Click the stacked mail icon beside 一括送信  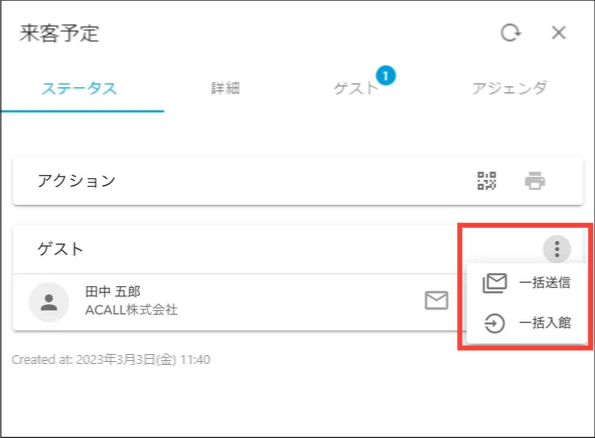click(494, 283)
